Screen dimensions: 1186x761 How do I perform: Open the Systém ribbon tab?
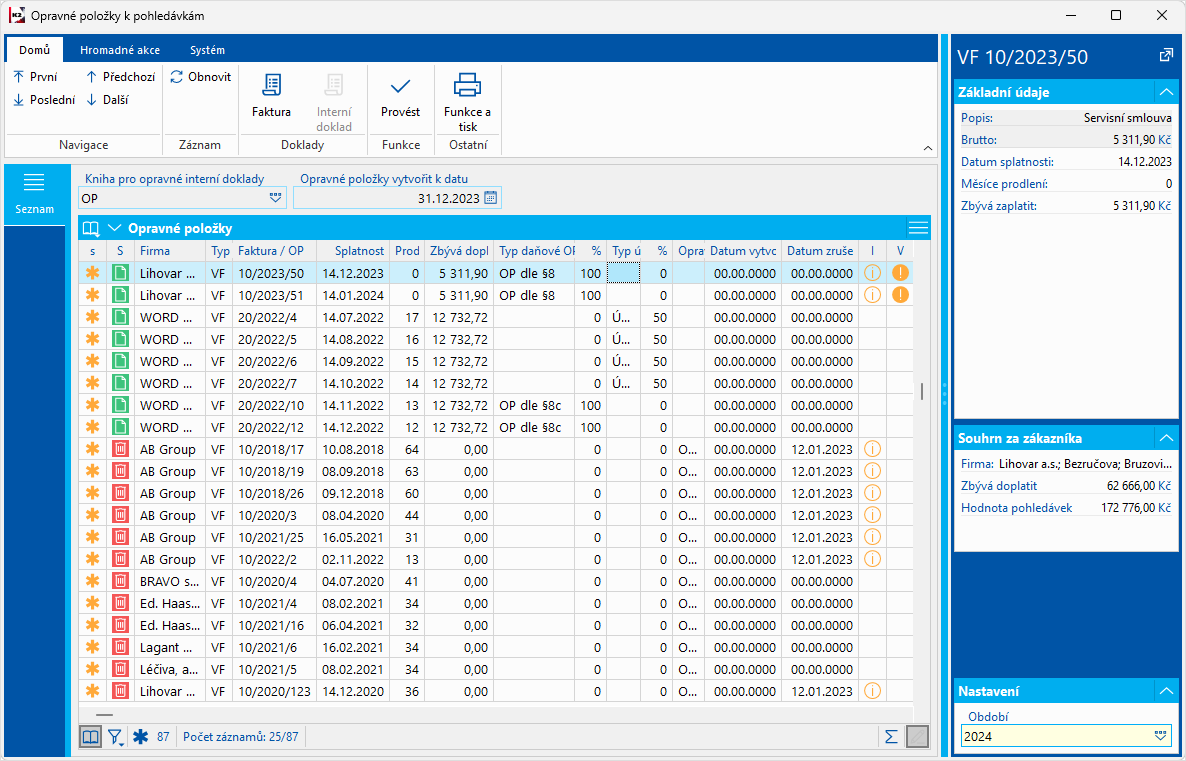pos(207,50)
